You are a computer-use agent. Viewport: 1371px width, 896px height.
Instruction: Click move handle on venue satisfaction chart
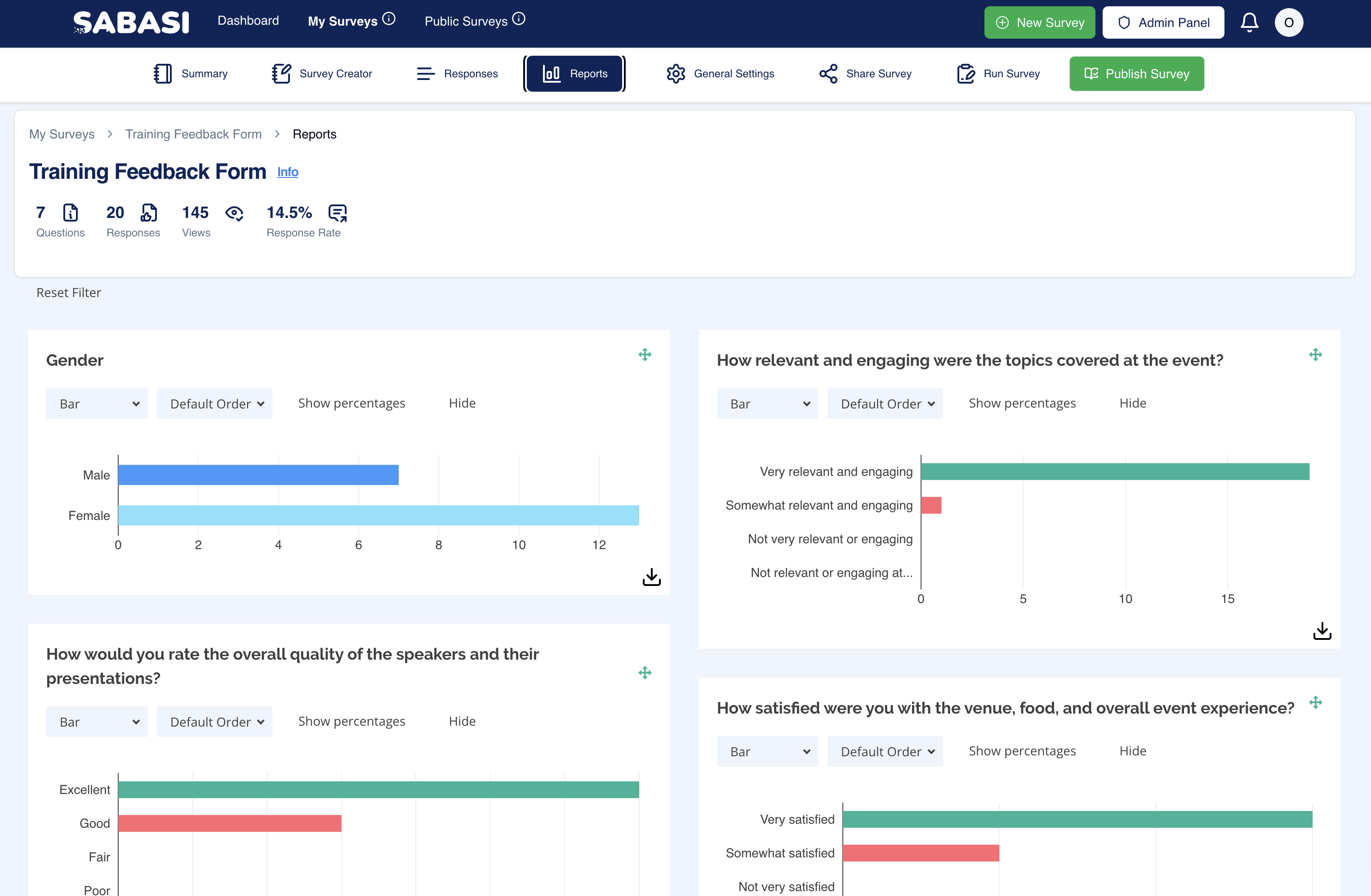1315,702
